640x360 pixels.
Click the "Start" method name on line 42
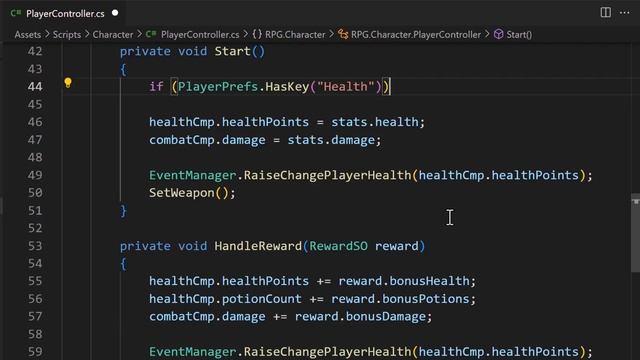click(x=233, y=51)
